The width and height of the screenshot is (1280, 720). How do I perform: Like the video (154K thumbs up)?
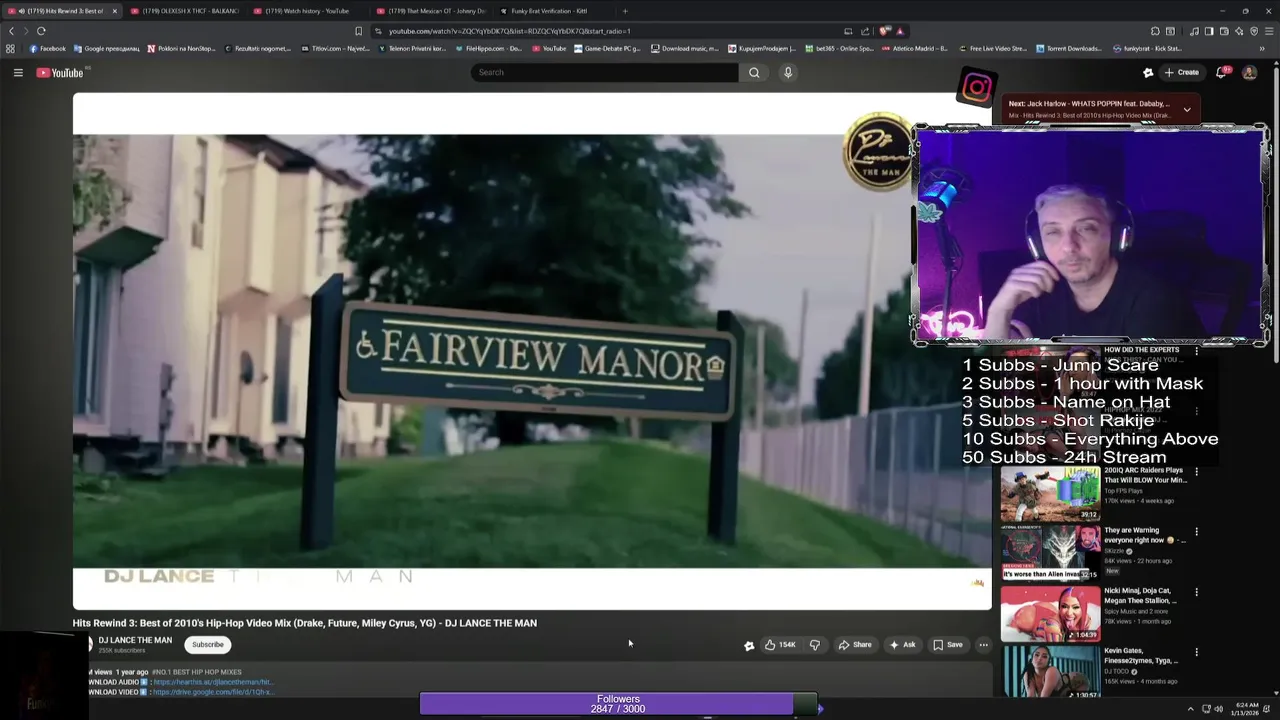(780, 645)
